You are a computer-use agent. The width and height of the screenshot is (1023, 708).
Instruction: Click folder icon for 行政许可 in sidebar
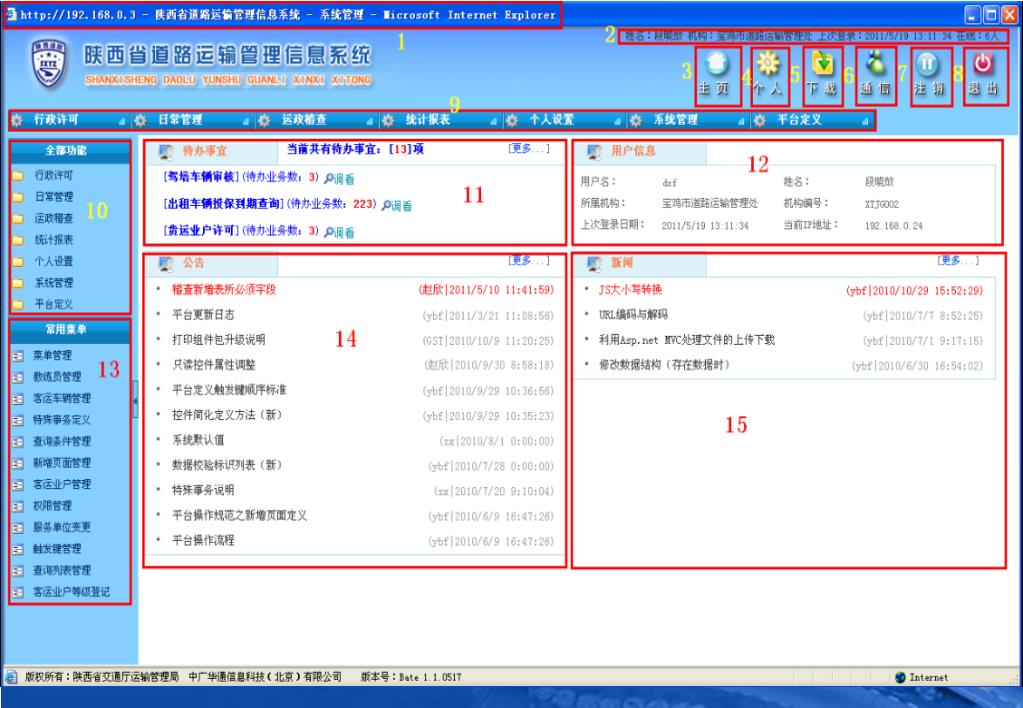point(18,176)
